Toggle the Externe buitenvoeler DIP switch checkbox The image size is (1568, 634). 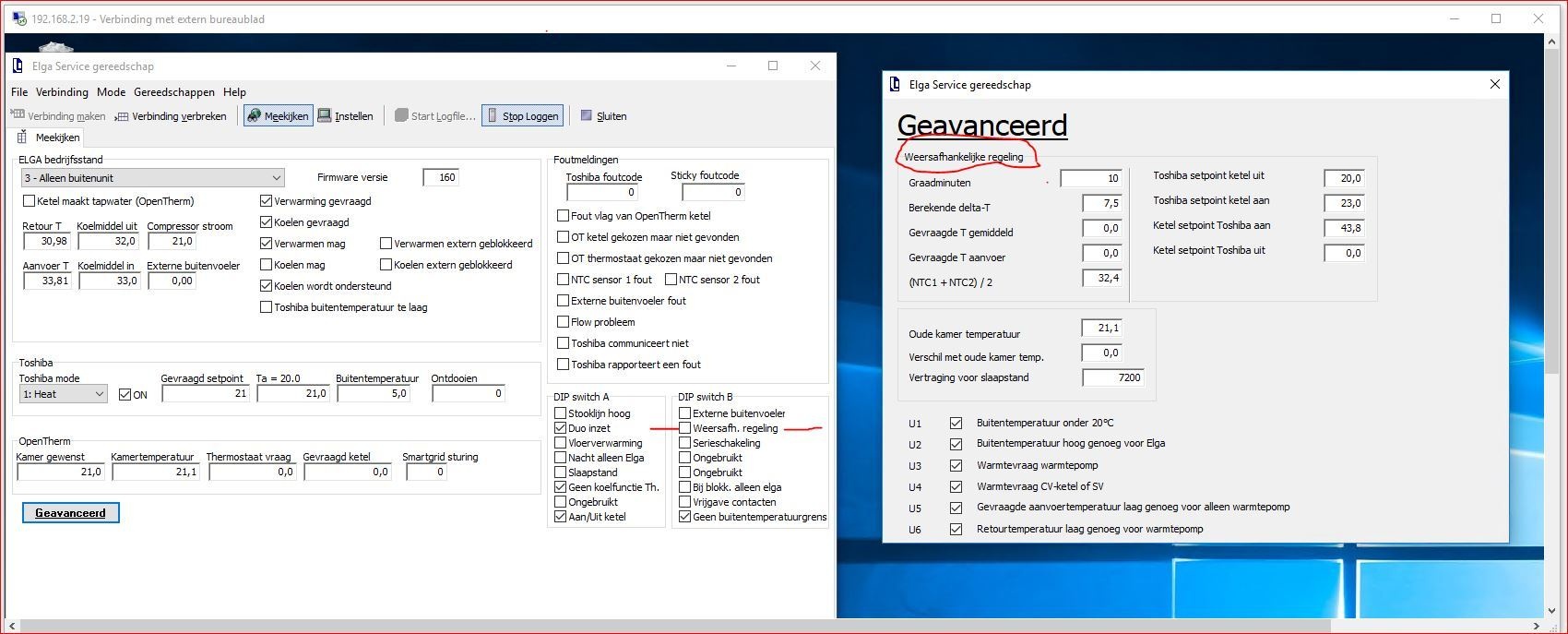tap(684, 413)
